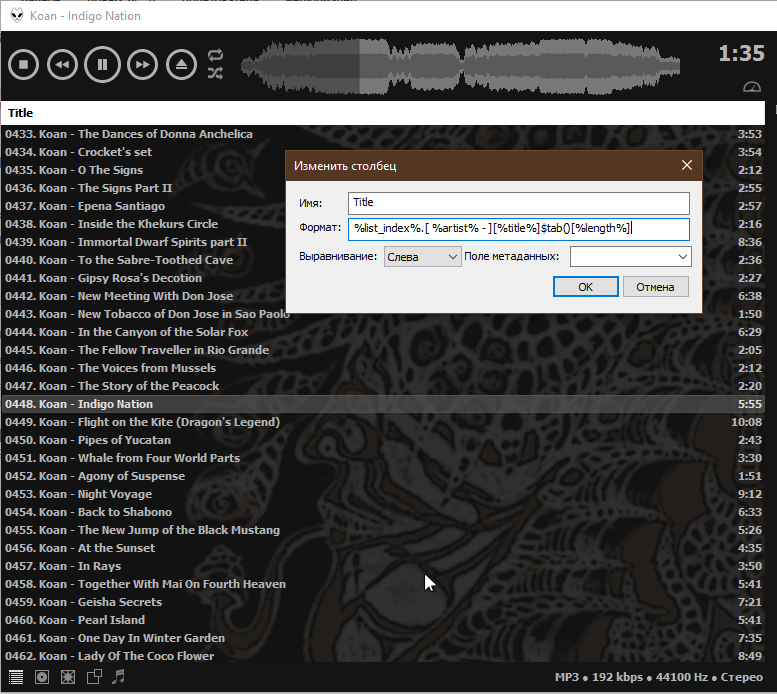Viewport: 777px width, 694px height.
Task: Click the music note icon in status bar
Action: [118, 677]
